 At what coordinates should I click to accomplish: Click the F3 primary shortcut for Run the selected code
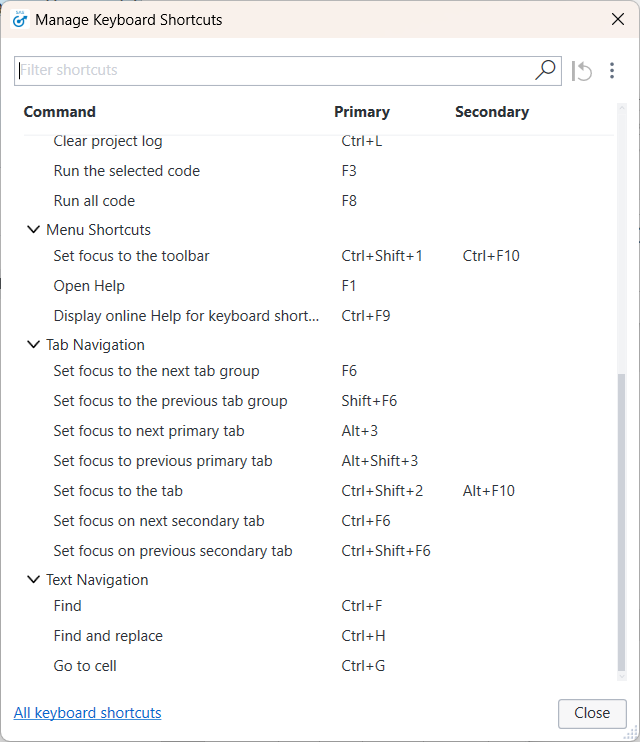tap(349, 171)
